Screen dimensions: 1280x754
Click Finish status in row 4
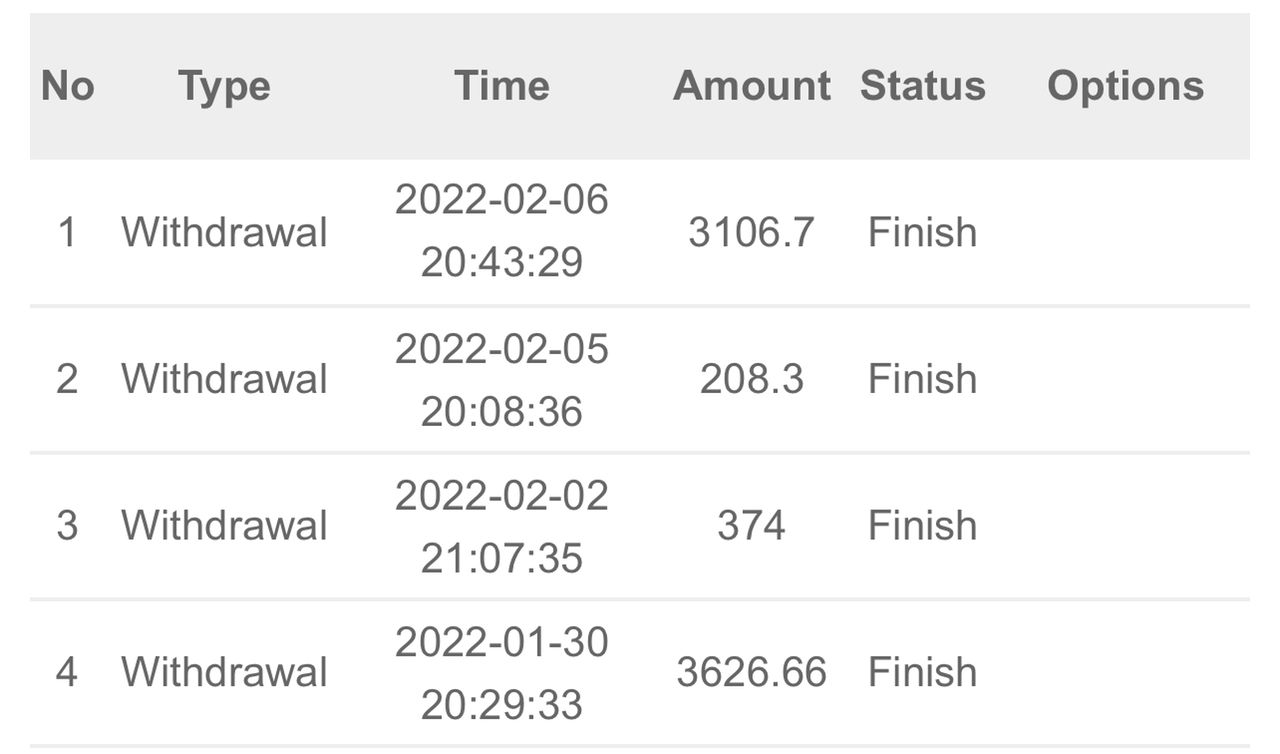(922, 672)
